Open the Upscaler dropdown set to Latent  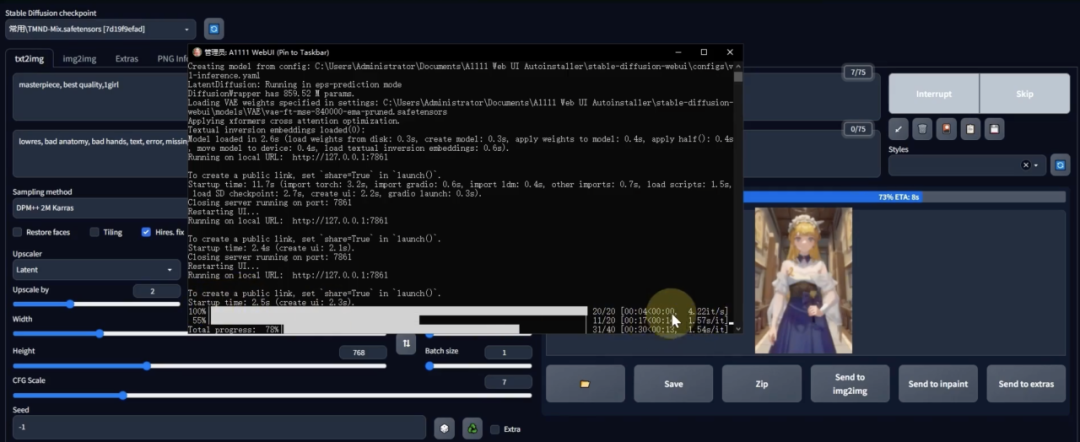tap(96, 270)
